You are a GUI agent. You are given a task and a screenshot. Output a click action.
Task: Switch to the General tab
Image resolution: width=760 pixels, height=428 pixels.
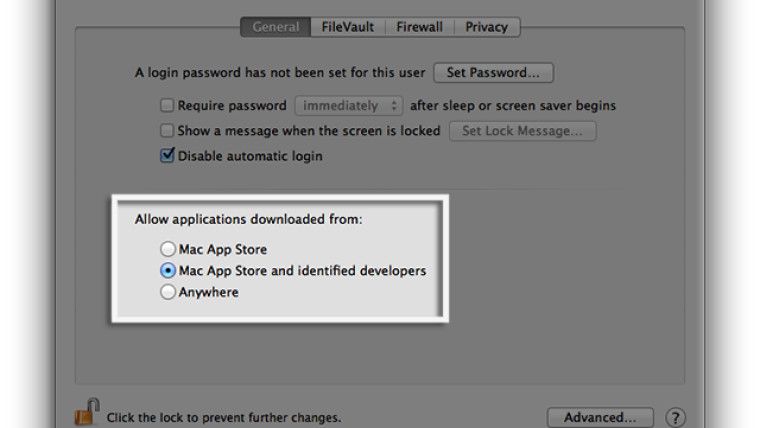pos(275,27)
